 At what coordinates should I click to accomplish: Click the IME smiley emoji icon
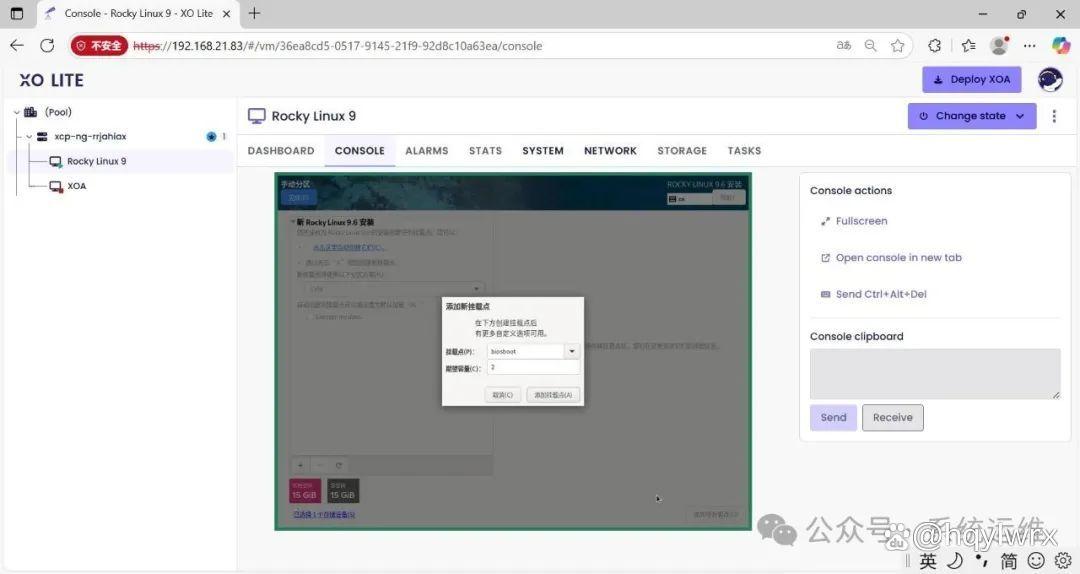click(x=1036, y=561)
